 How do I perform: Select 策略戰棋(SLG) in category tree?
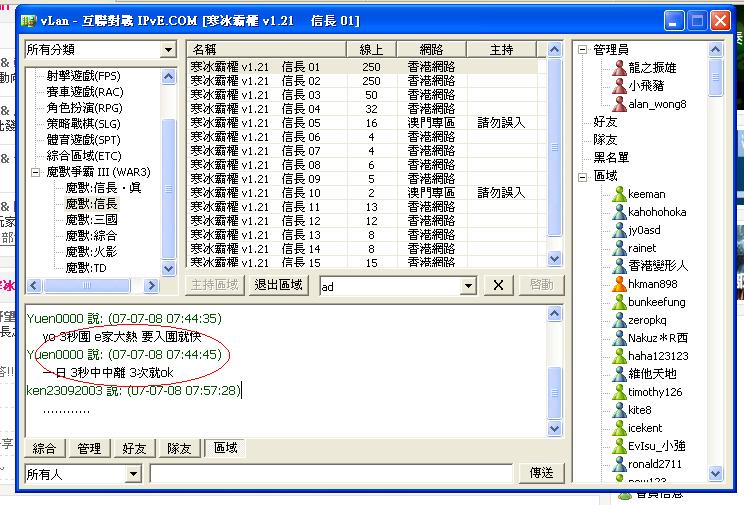click(x=84, y=124)
